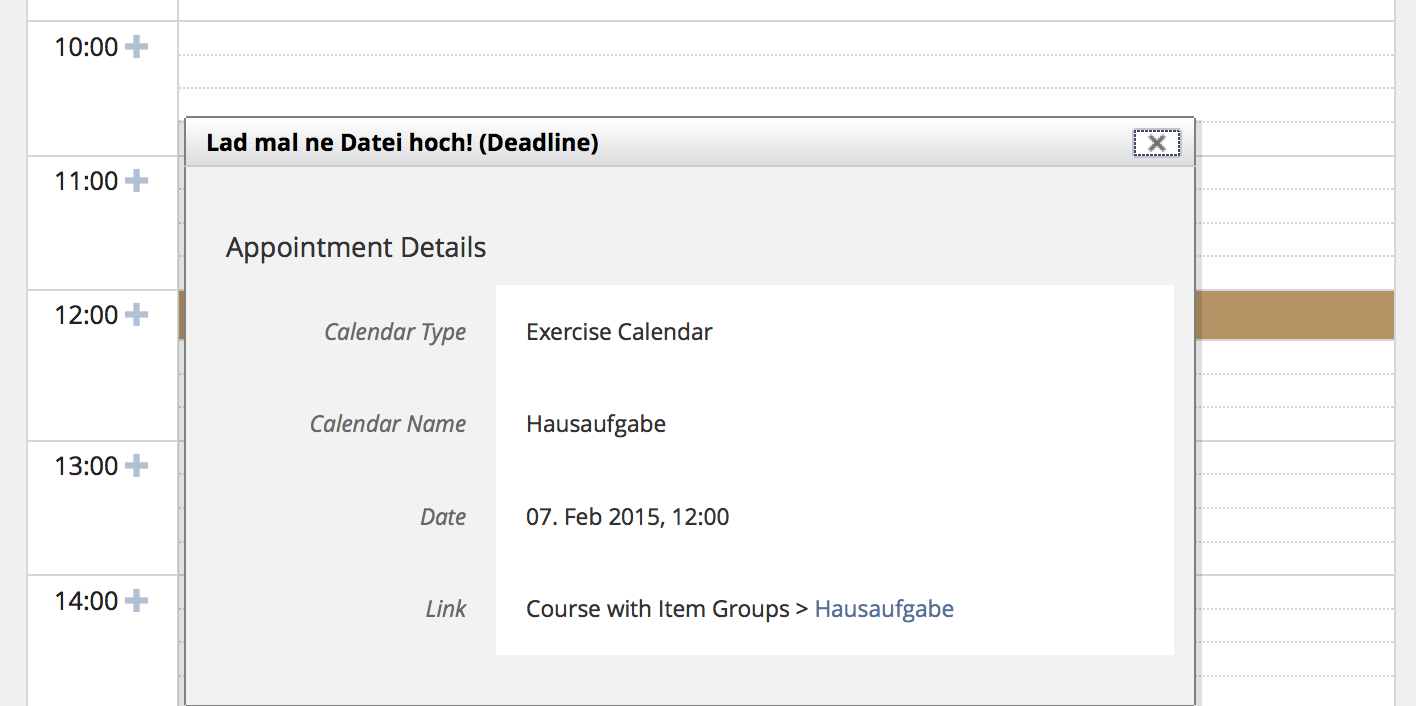
Task: Click the 'Appointment Details' heading
Action: pos(356,248)
